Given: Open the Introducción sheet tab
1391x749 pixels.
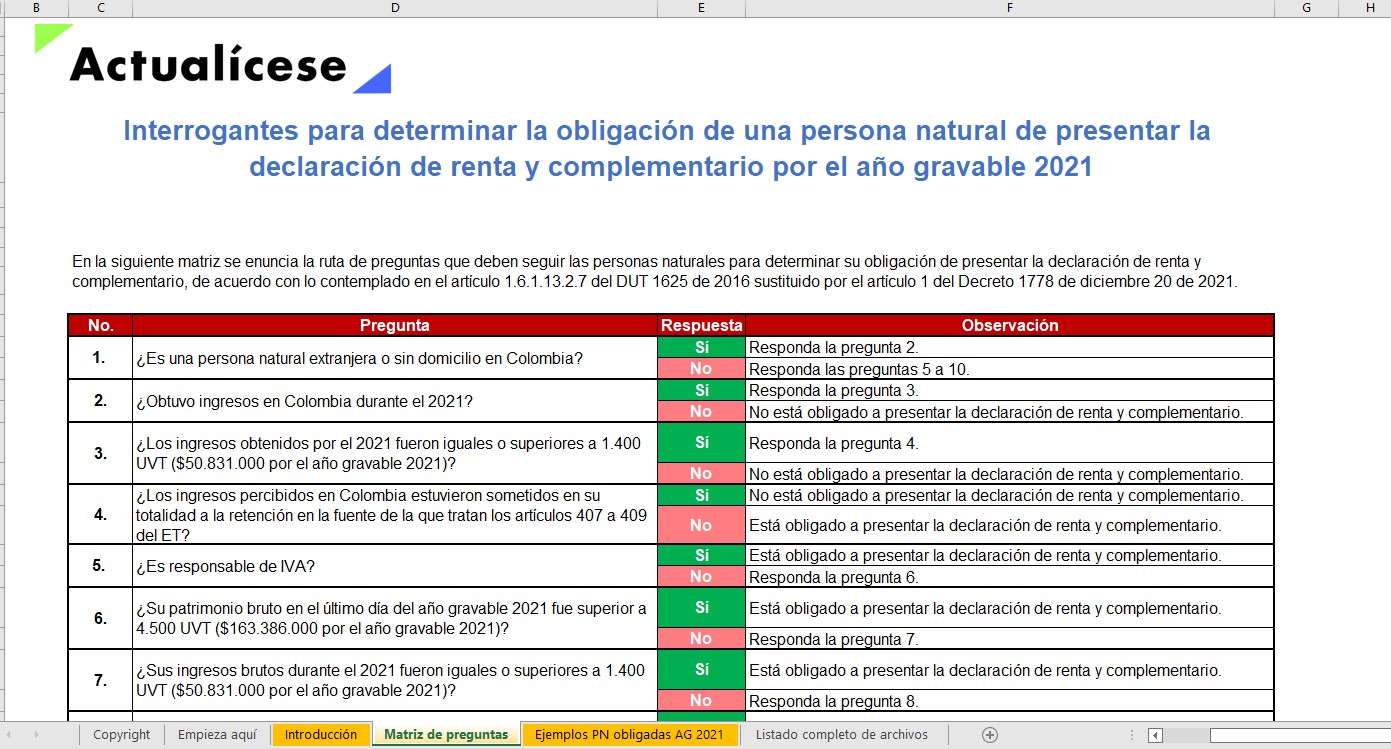Looking at the screenshot, I should [x=321, y=735].
